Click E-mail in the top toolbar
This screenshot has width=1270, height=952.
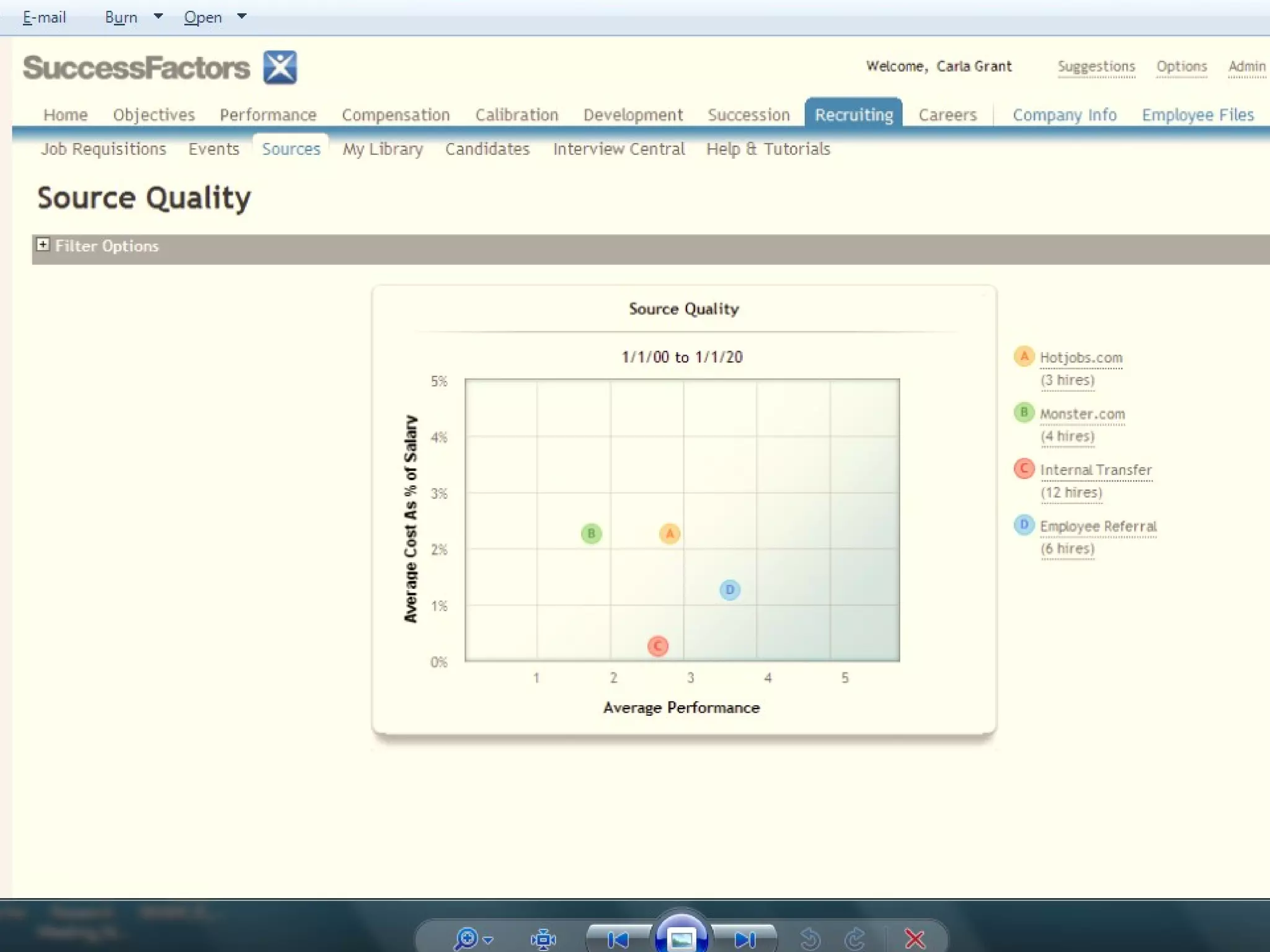[44, 17]
